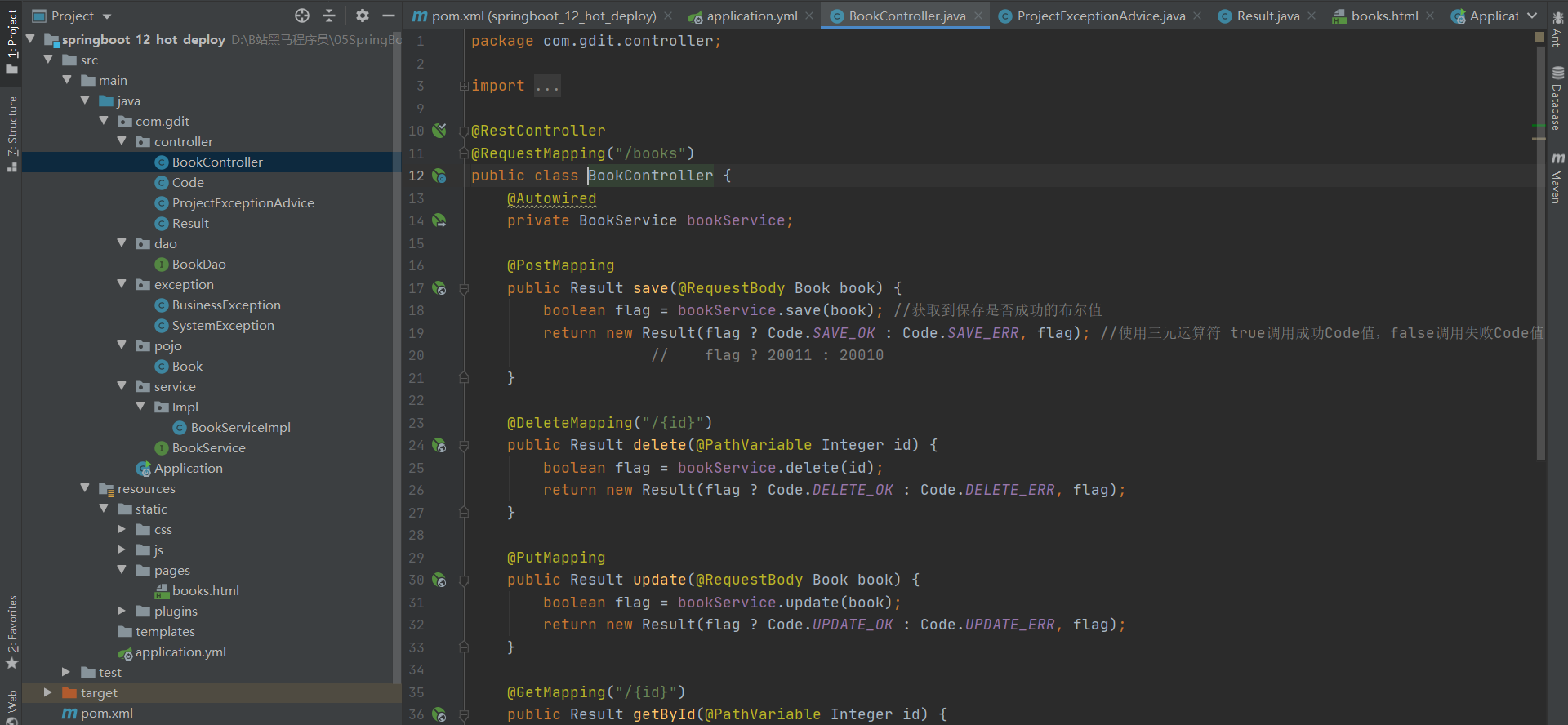The image size is (1568, 725).
Task: Open the Project view dropdown
Action: pos(107,16)
